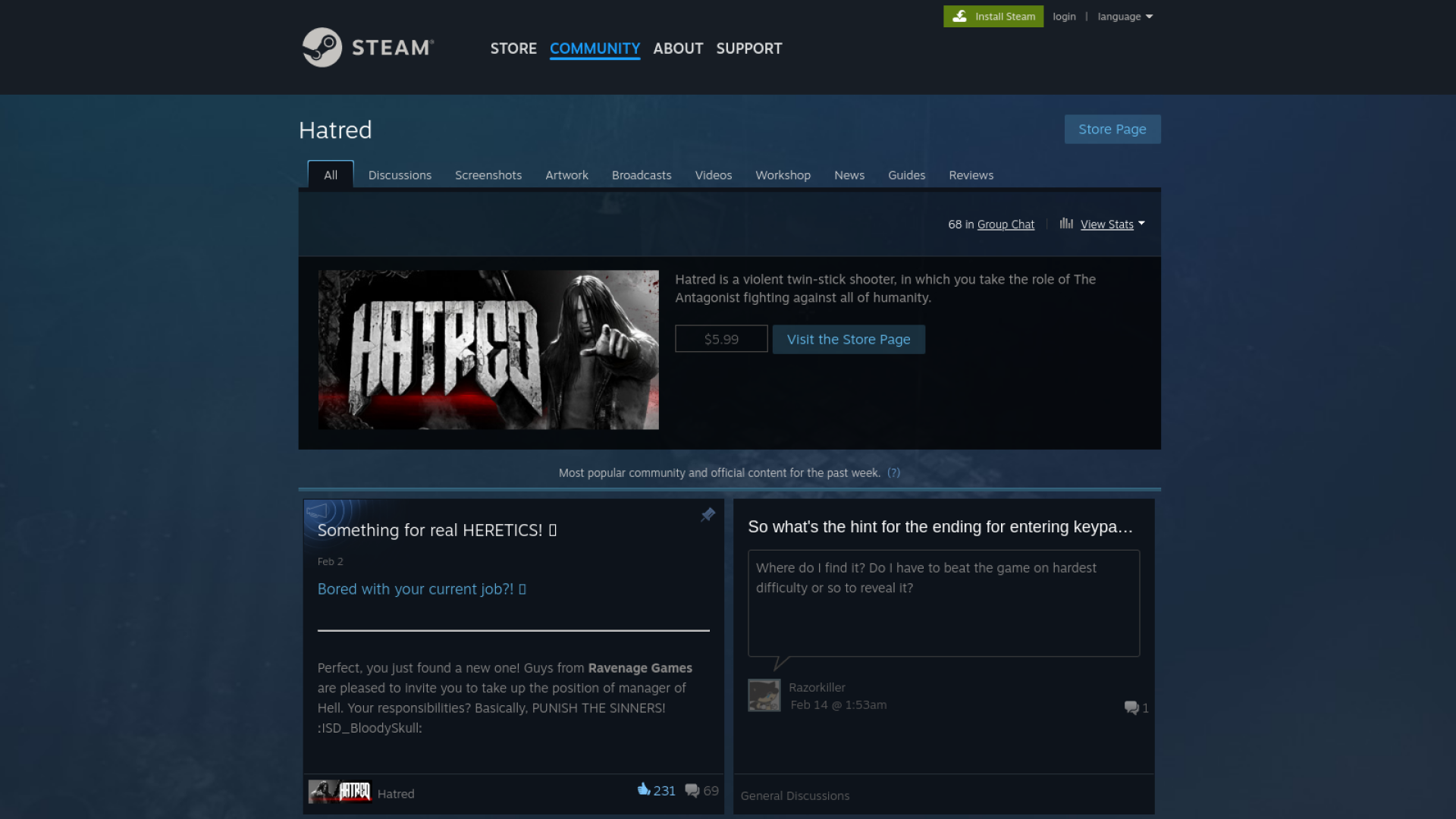
Task: Expand the language dropdown
Action: [1125, 17]
